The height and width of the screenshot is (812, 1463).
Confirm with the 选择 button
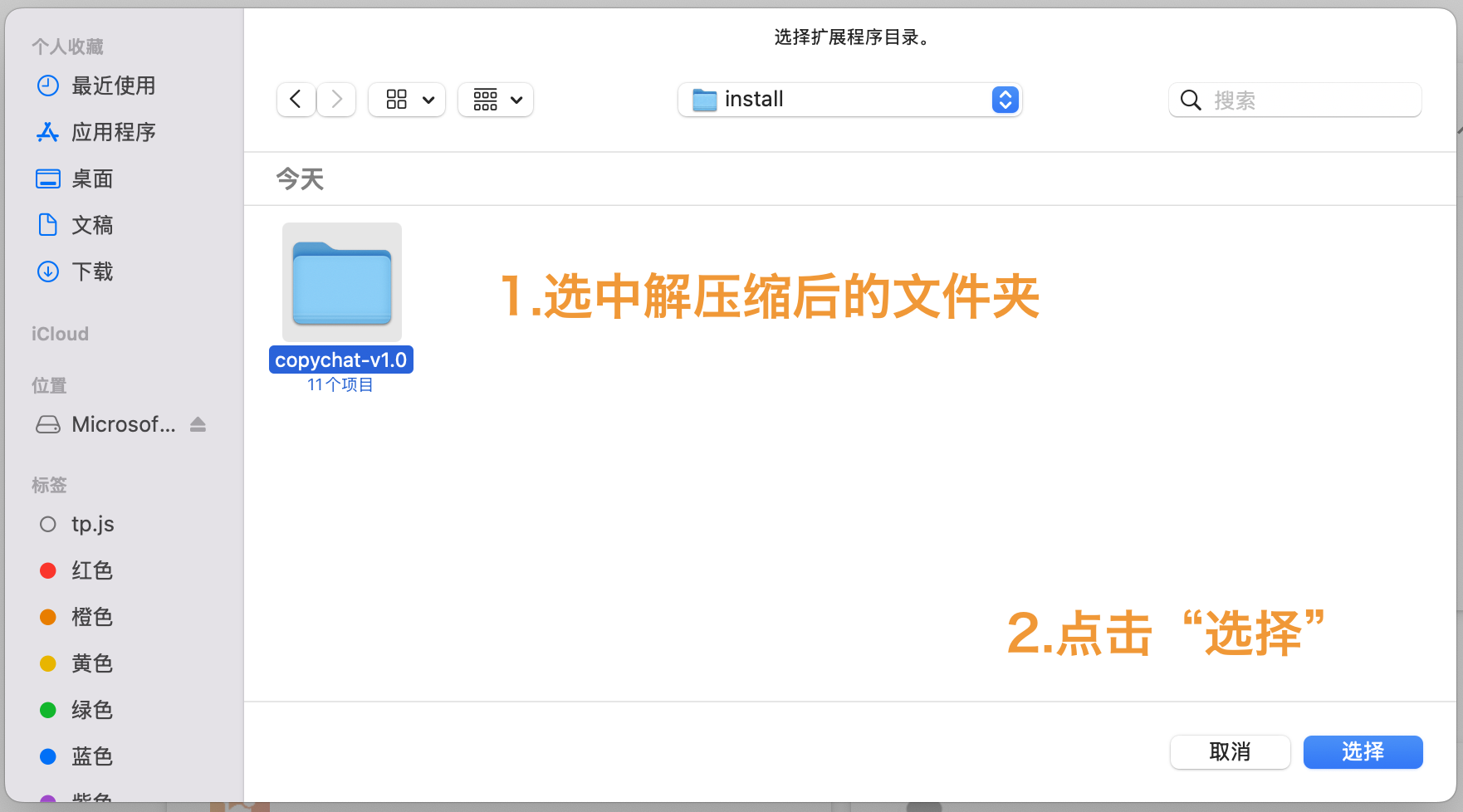coord(1363,752)
